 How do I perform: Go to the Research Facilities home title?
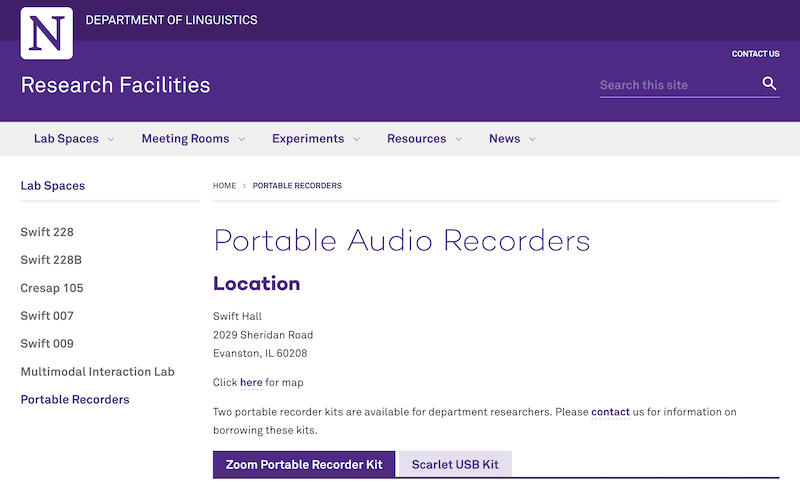115,85
